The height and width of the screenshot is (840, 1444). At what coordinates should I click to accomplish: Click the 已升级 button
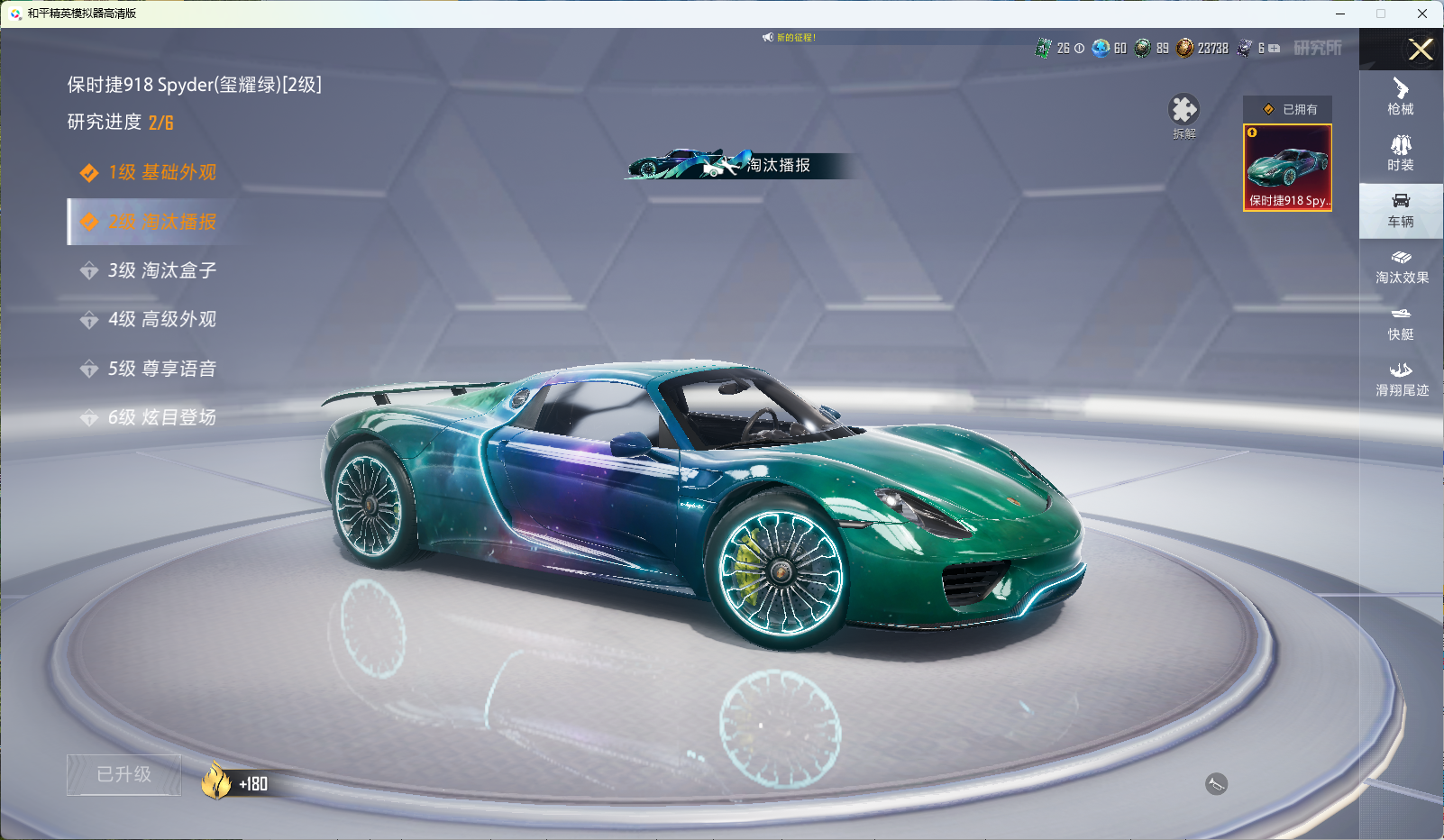[124, 774]
